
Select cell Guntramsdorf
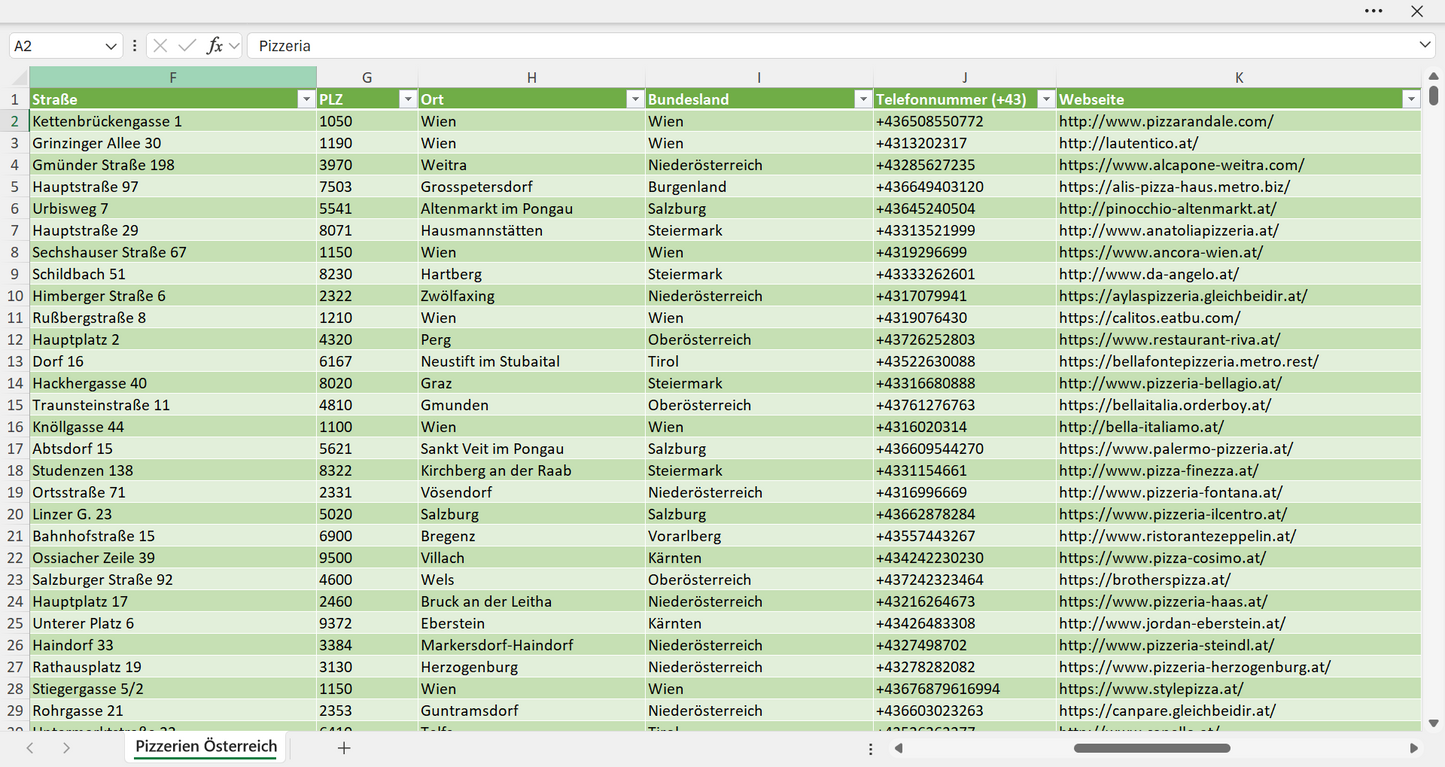[x=531, y=711]
